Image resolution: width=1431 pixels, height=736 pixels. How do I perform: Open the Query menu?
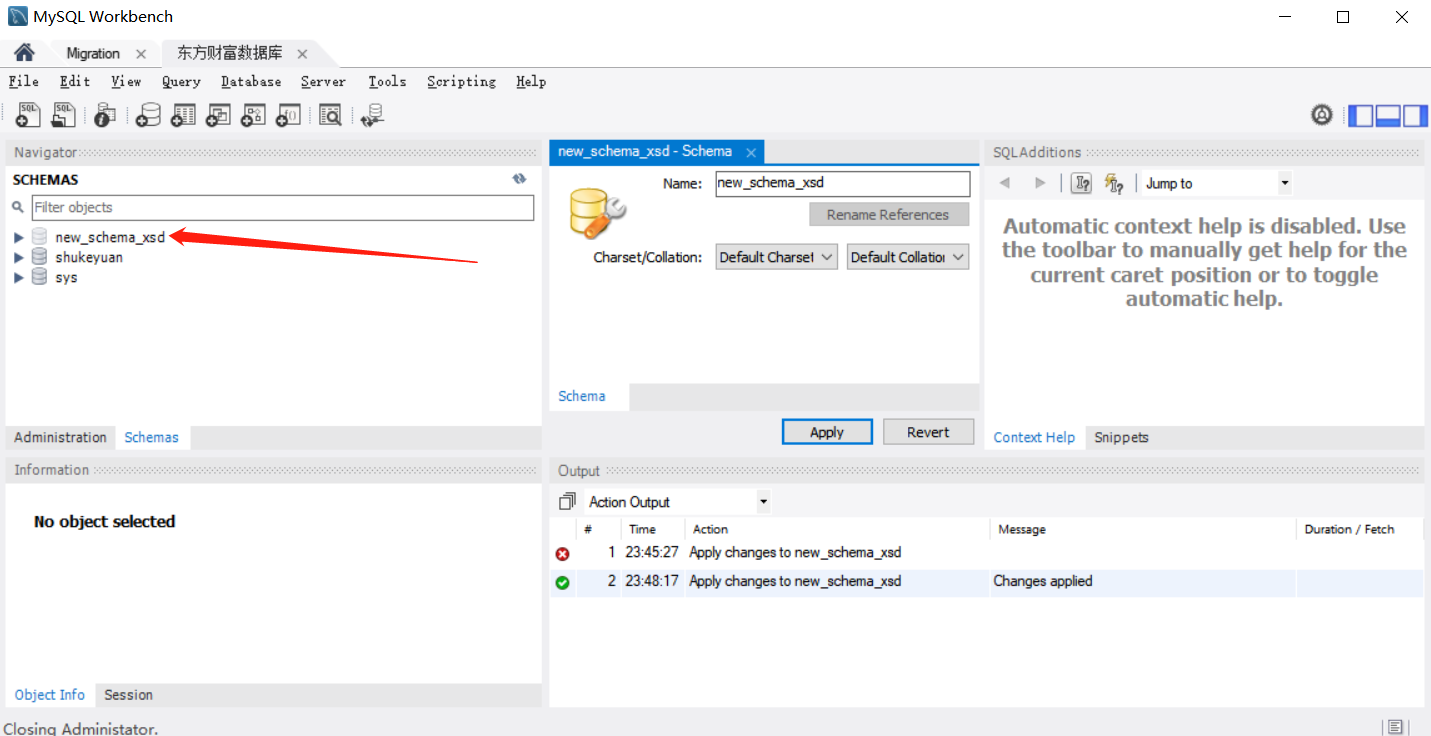point(181,82)
